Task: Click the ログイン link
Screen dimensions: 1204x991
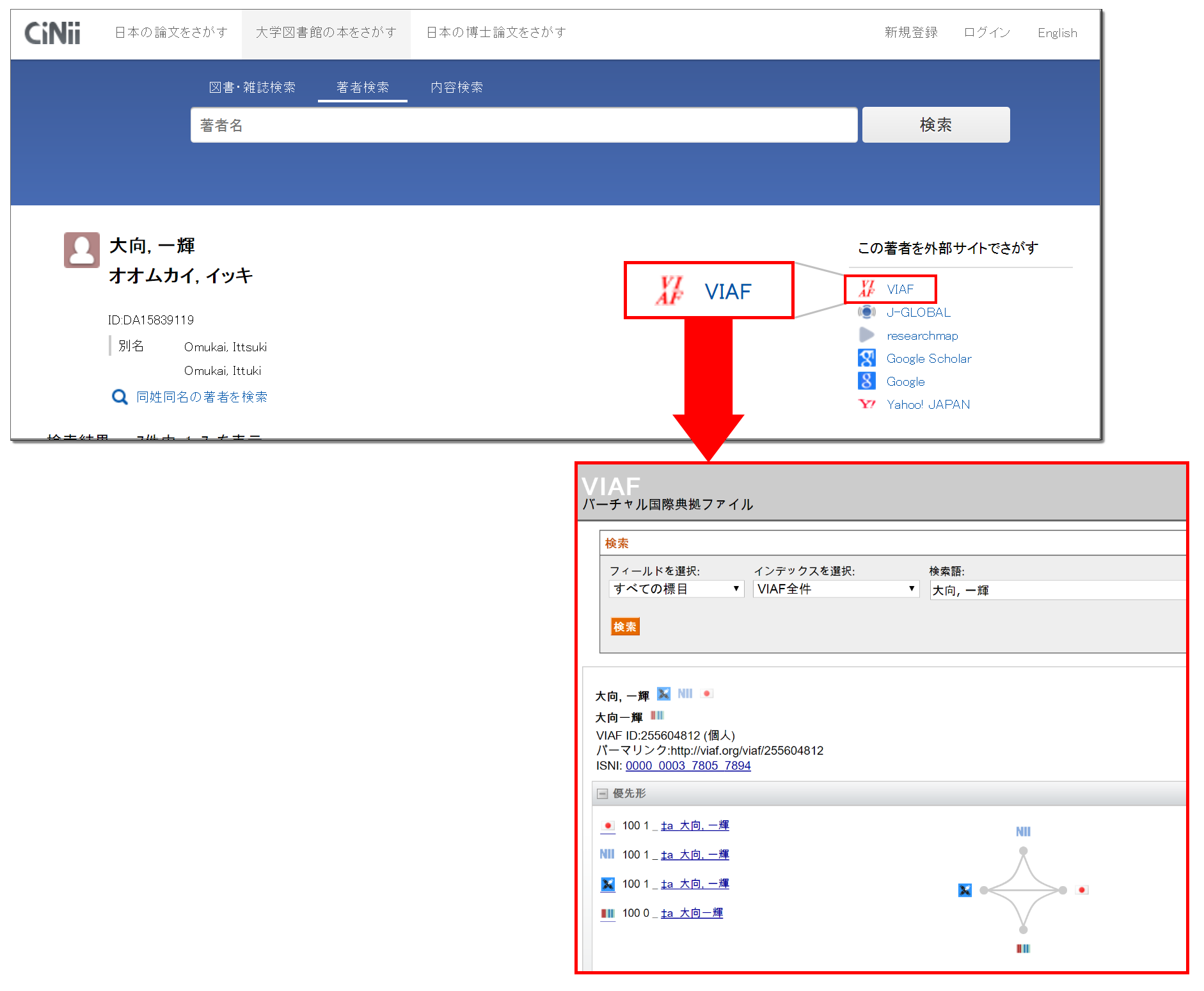Action: [x=987, y=33]
